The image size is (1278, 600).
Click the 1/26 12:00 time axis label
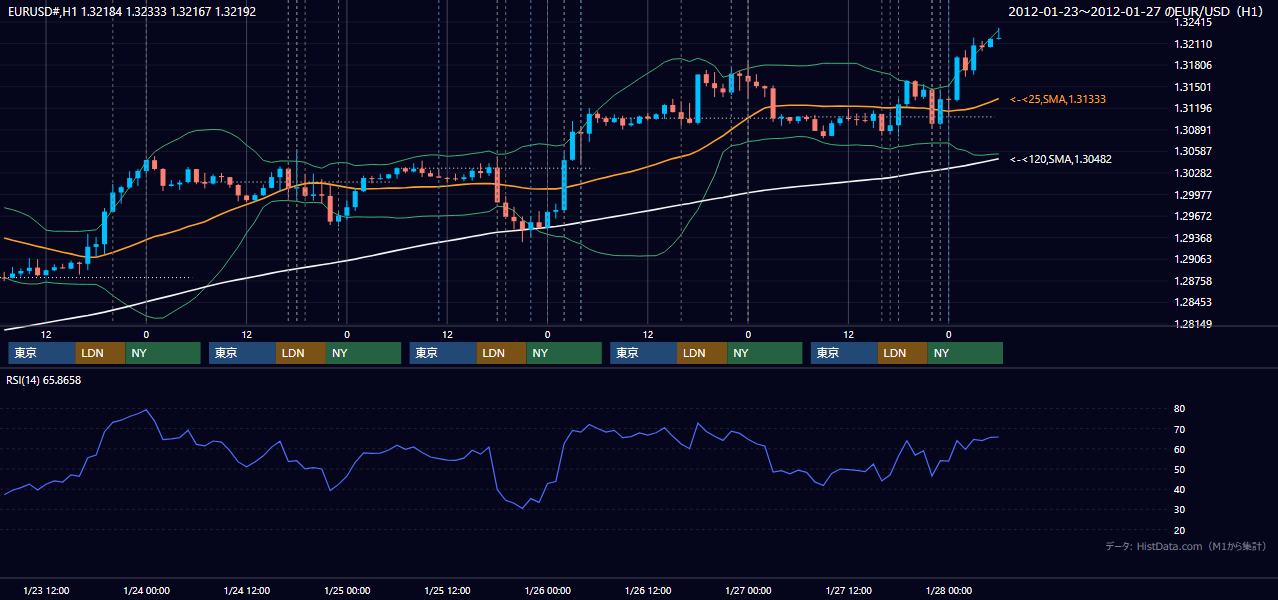(648, 591)
